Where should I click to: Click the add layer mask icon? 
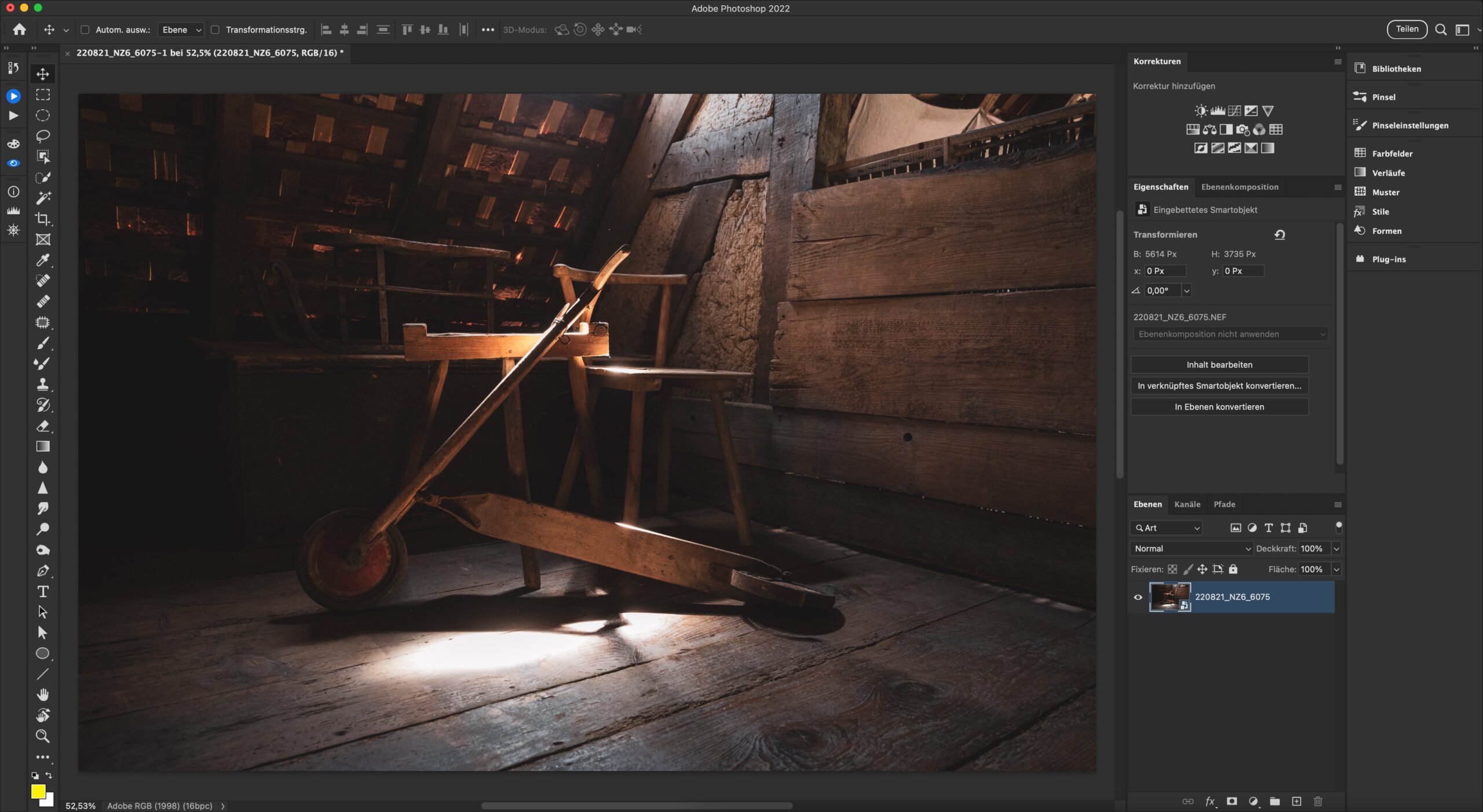point(1232,801)
